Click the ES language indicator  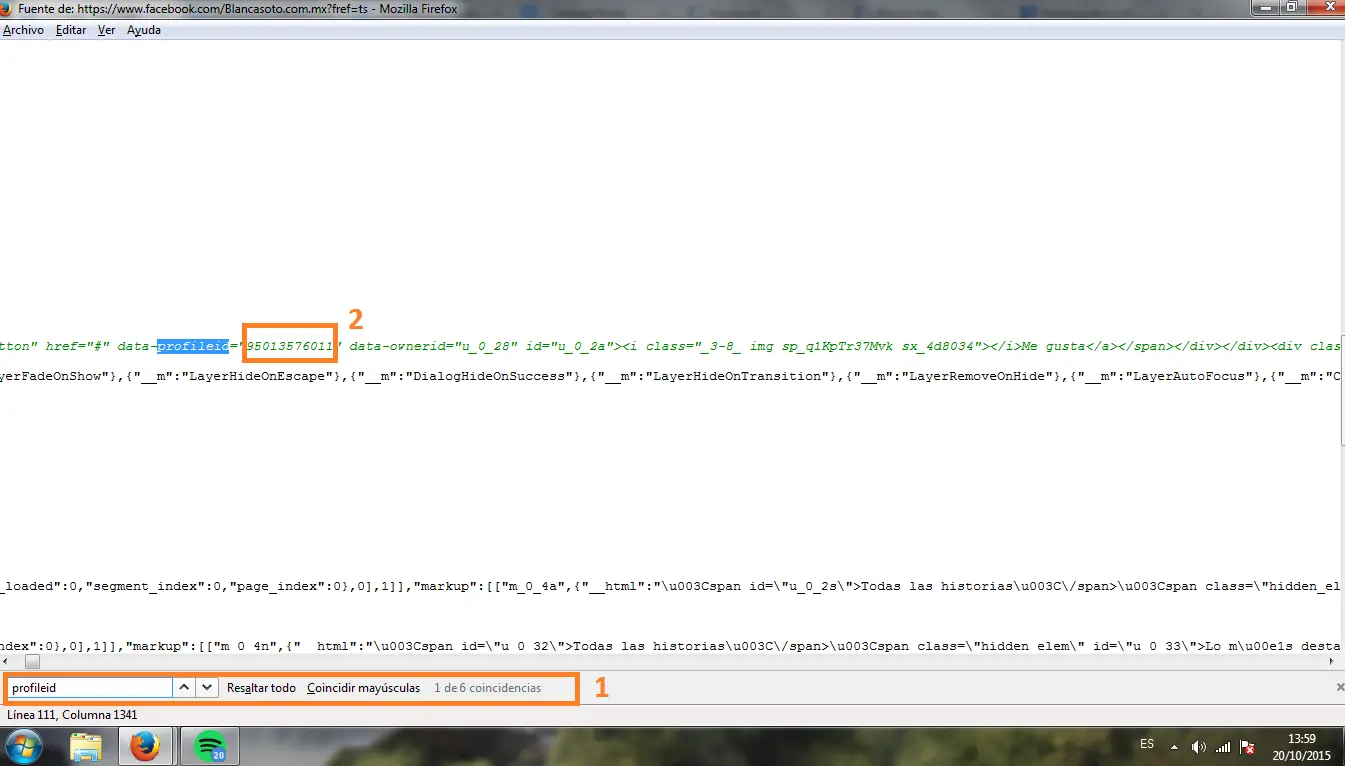point(1147,745)
